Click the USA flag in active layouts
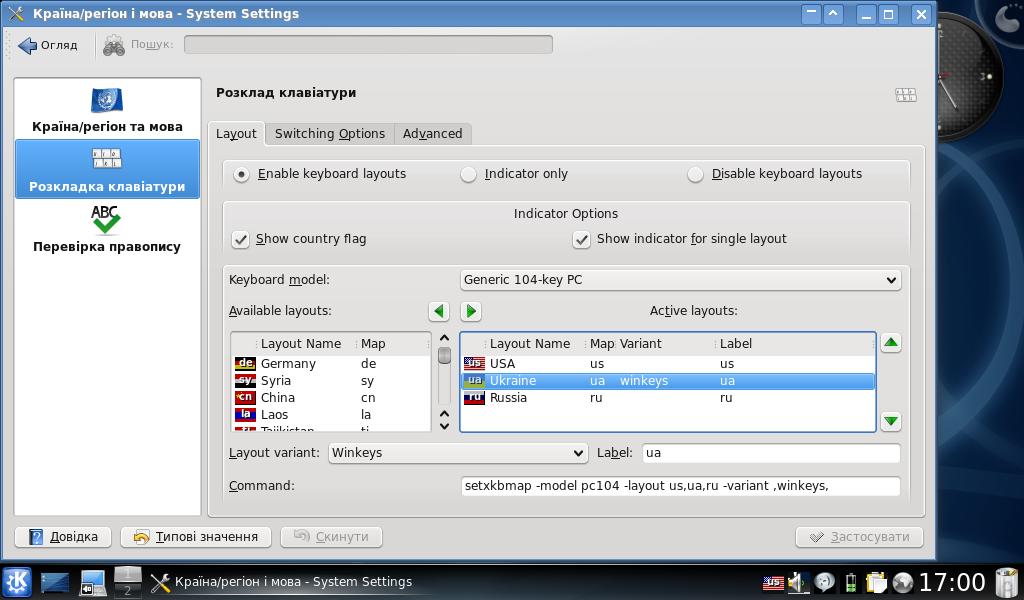 (474, 364)
